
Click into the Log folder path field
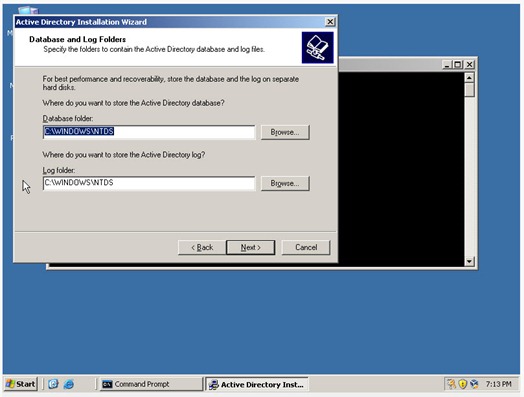149,183
